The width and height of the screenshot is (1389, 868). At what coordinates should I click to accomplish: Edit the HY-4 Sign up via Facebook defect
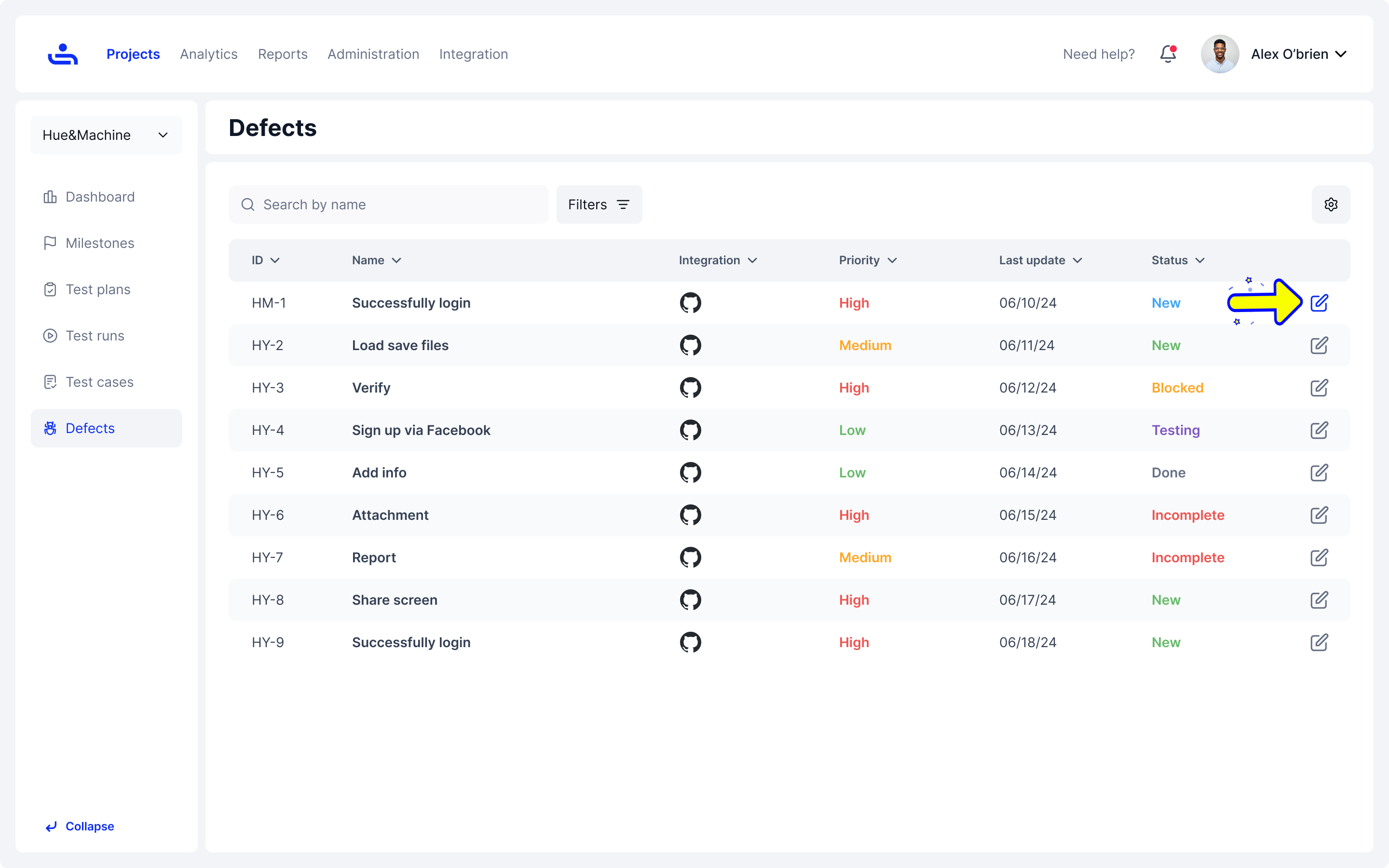coord(1319,430)
